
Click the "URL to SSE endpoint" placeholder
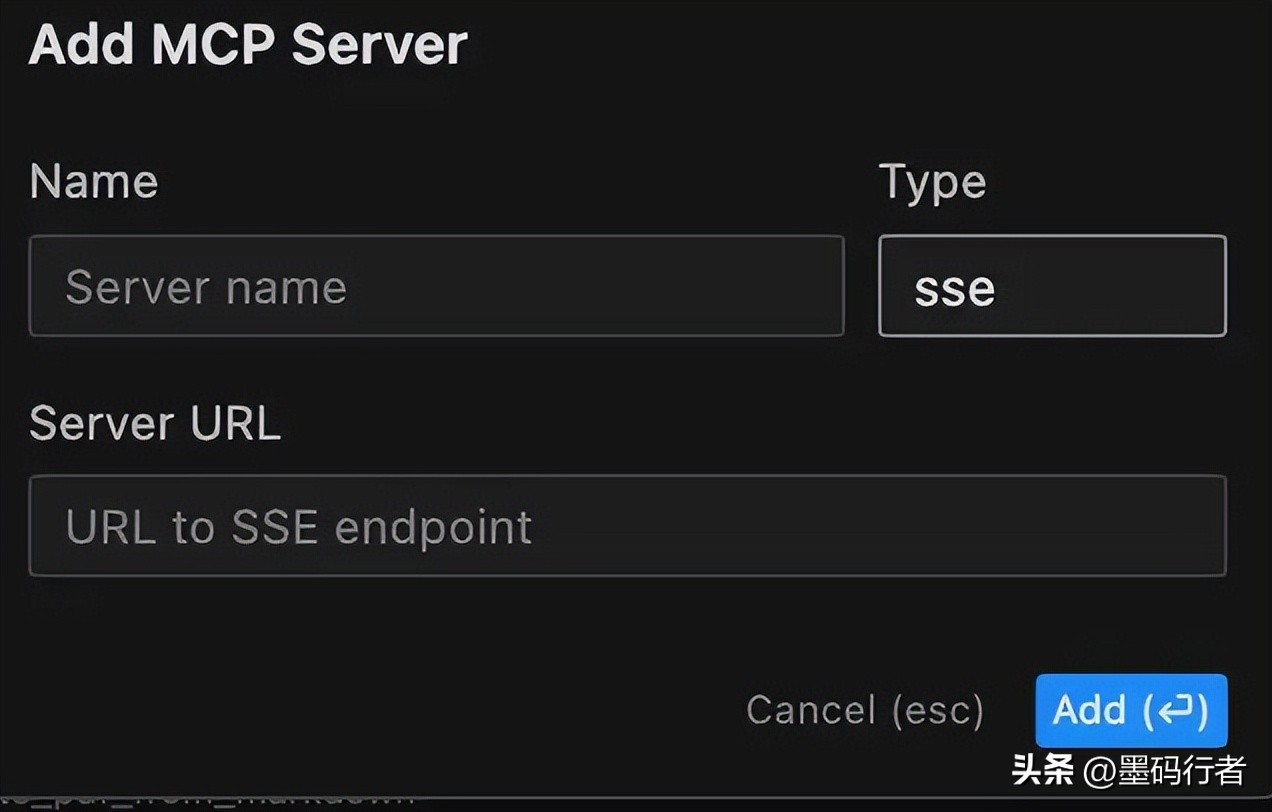click(298, 527)
